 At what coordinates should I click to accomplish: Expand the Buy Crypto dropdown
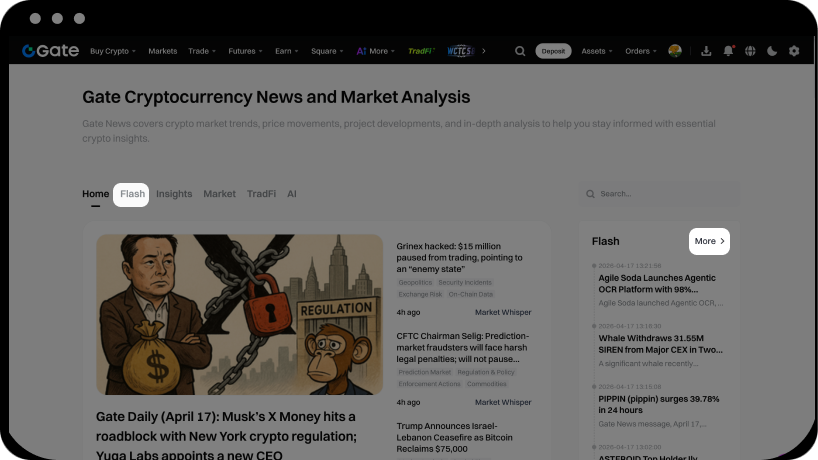(x=113, y=51)
